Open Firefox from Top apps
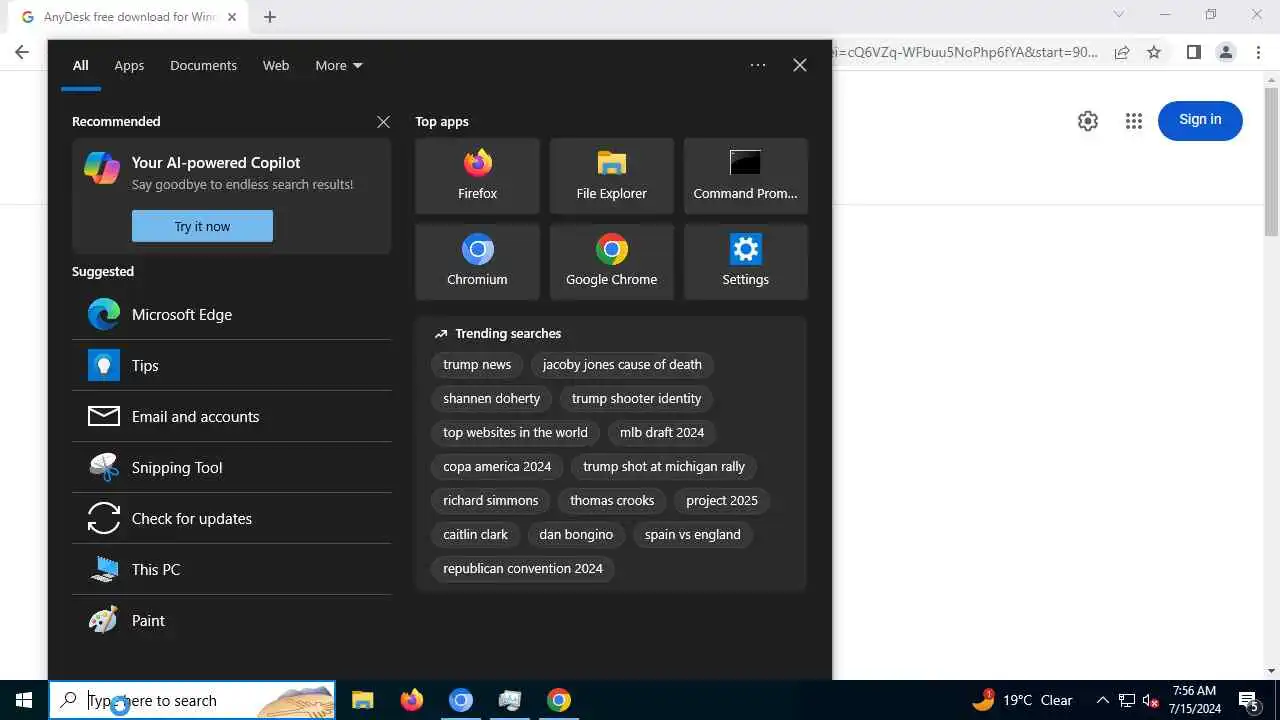1280x720 pixels. click(477, 176)
